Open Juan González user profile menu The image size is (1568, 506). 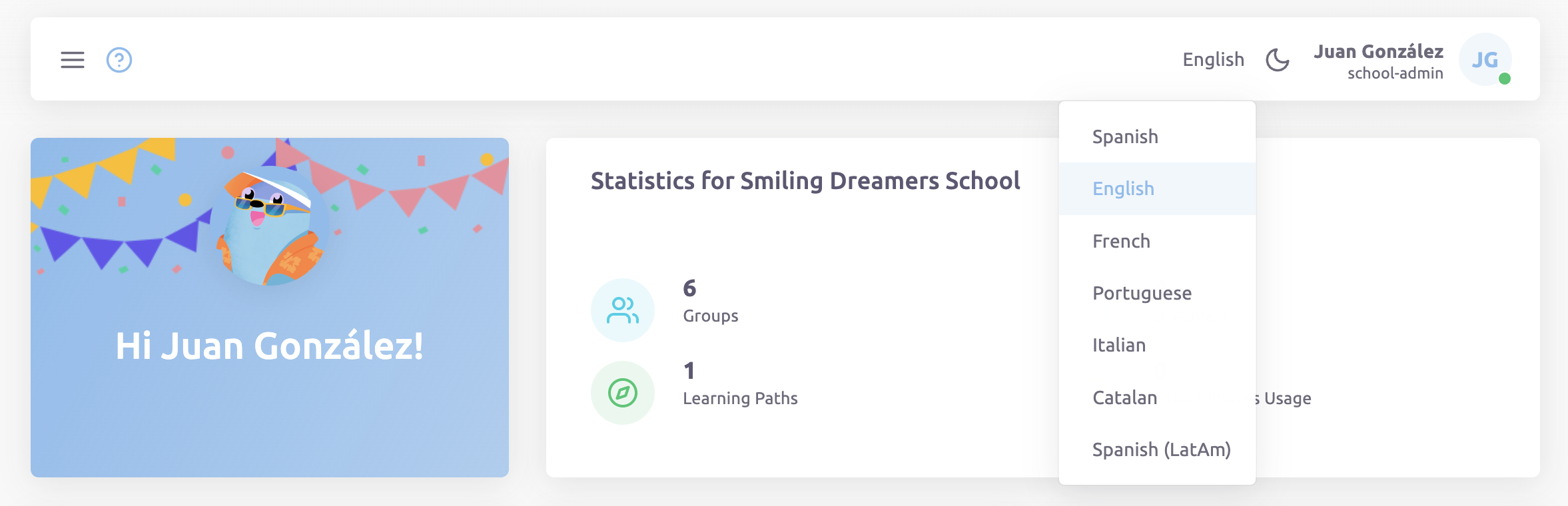click(1378, 52)
